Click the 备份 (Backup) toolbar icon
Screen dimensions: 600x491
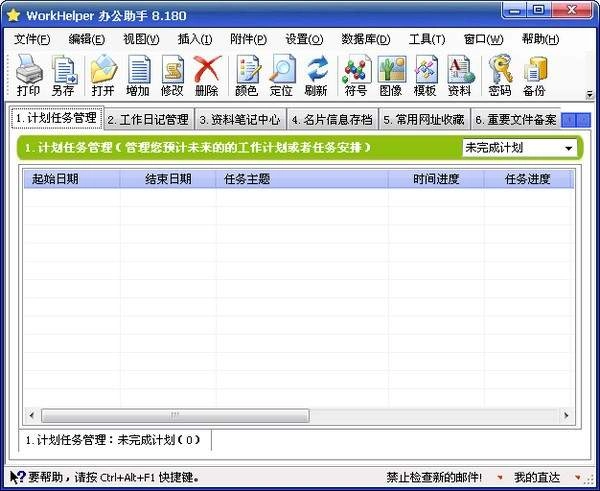[534, 75]
